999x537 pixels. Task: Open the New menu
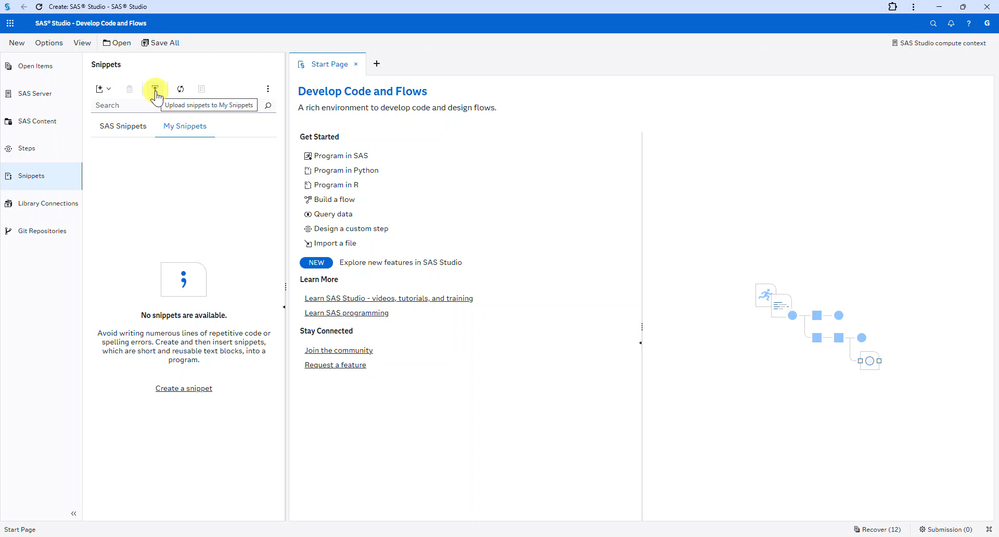pos(17,43)
